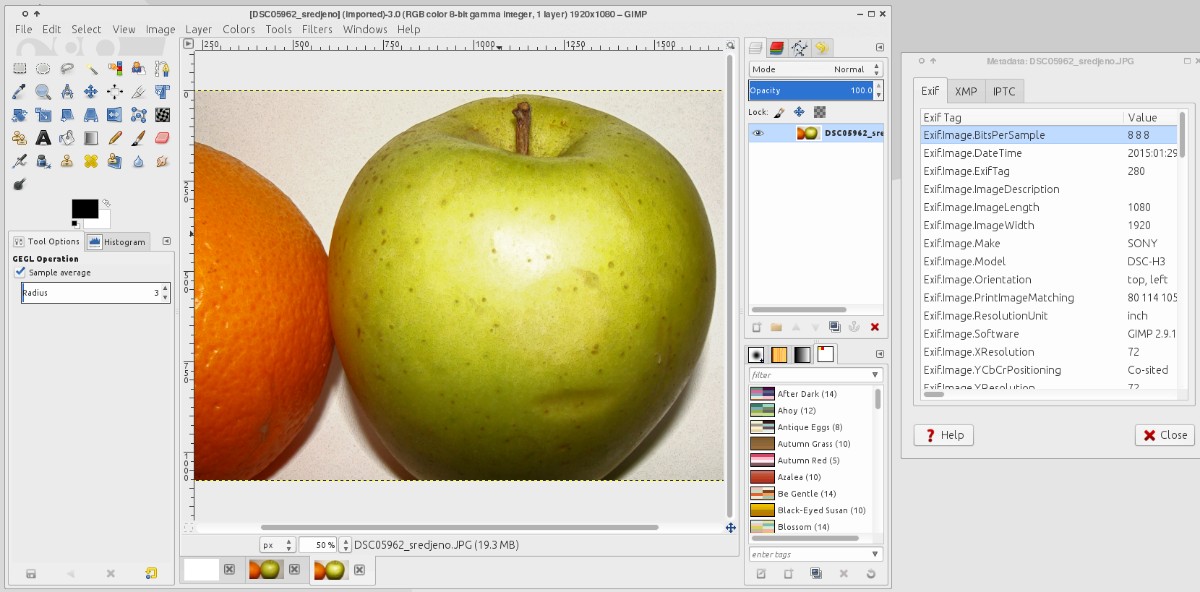1200x592 pixels.
Task: Click the white background color swatch
Action: coord(103,219)
